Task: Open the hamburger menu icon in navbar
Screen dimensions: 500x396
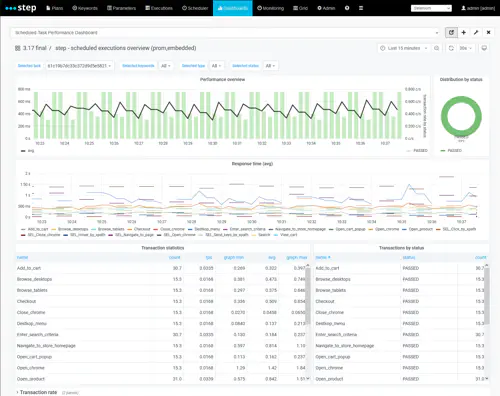Action: [x=361, y=8]
